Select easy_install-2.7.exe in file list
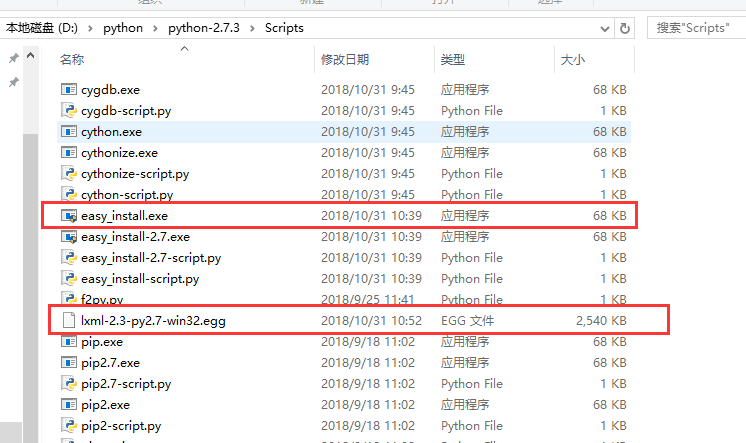The width and height of the screenshot is (746, 443). pyautogui.click(x=135, y=237)
